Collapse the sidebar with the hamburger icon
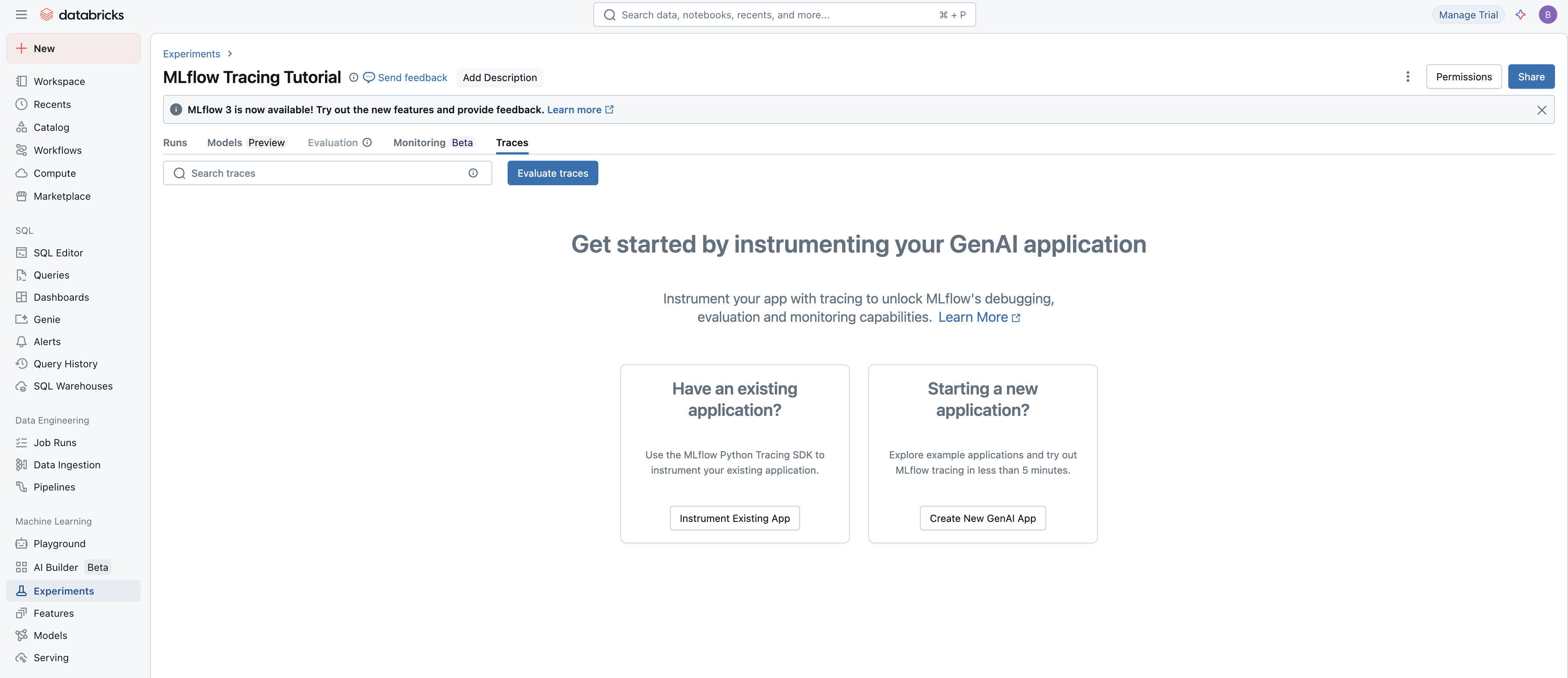Screen dimensions: 1568x678 [x=21, y=14]
